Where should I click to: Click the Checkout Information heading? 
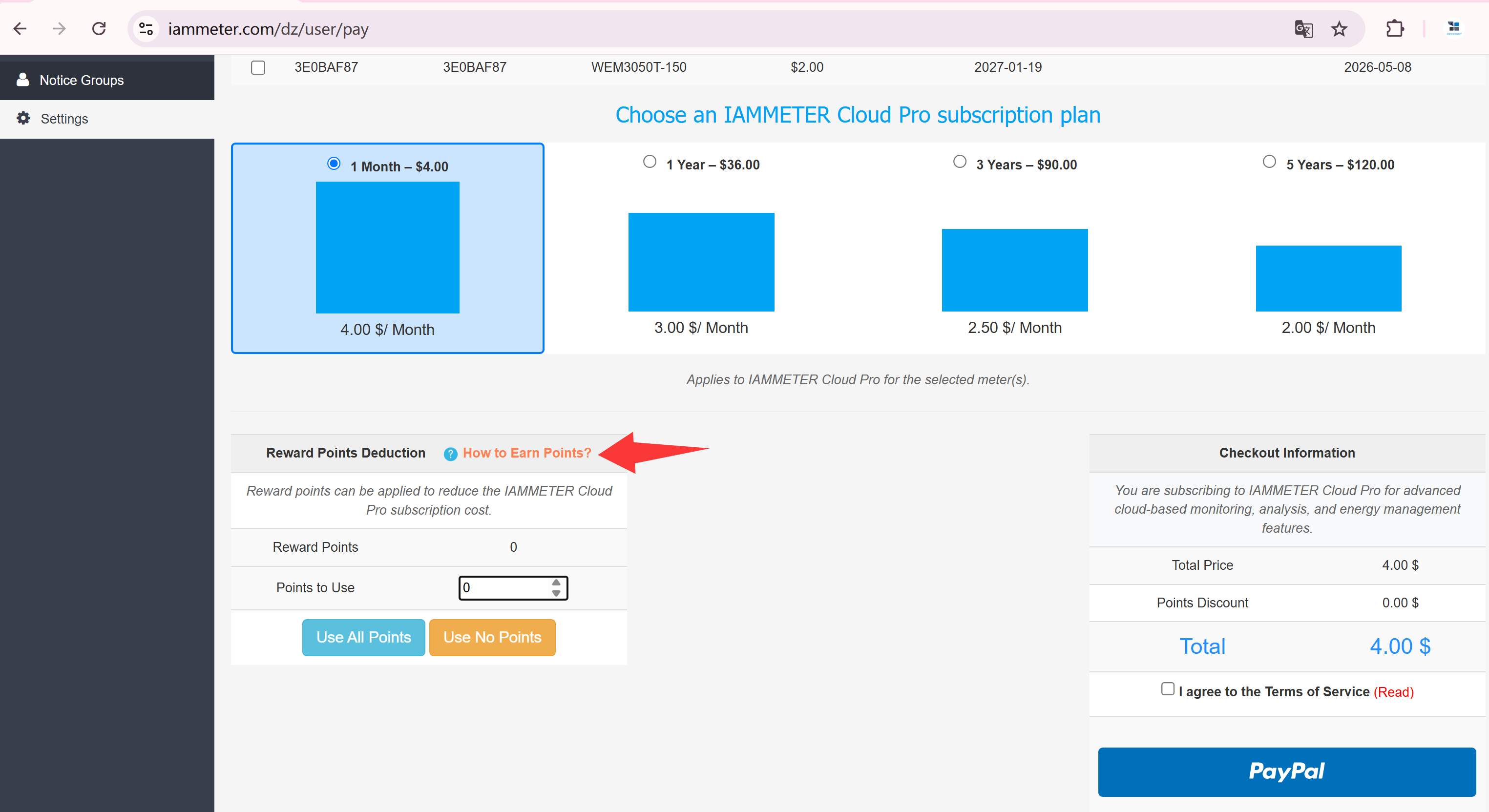point(1287,453)
